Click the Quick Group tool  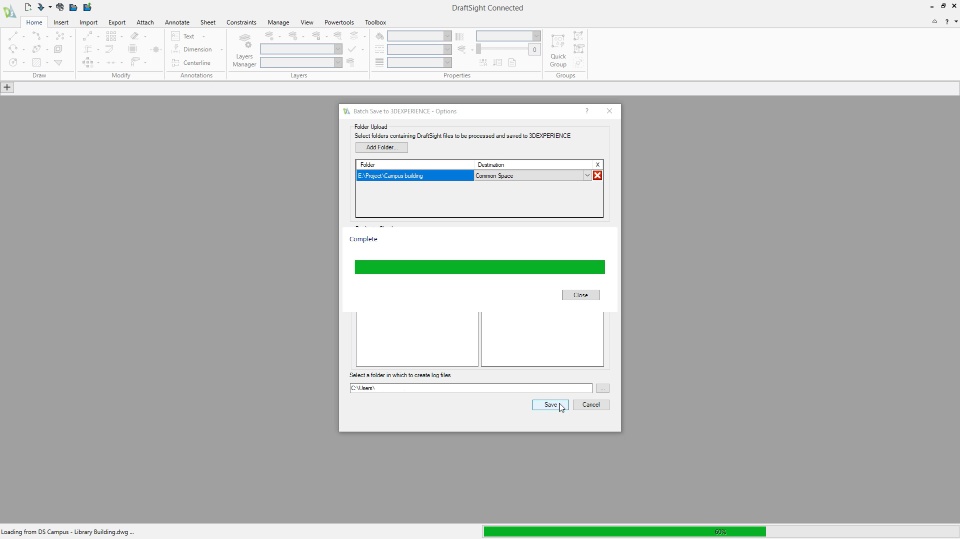click(x=558, y=50)
